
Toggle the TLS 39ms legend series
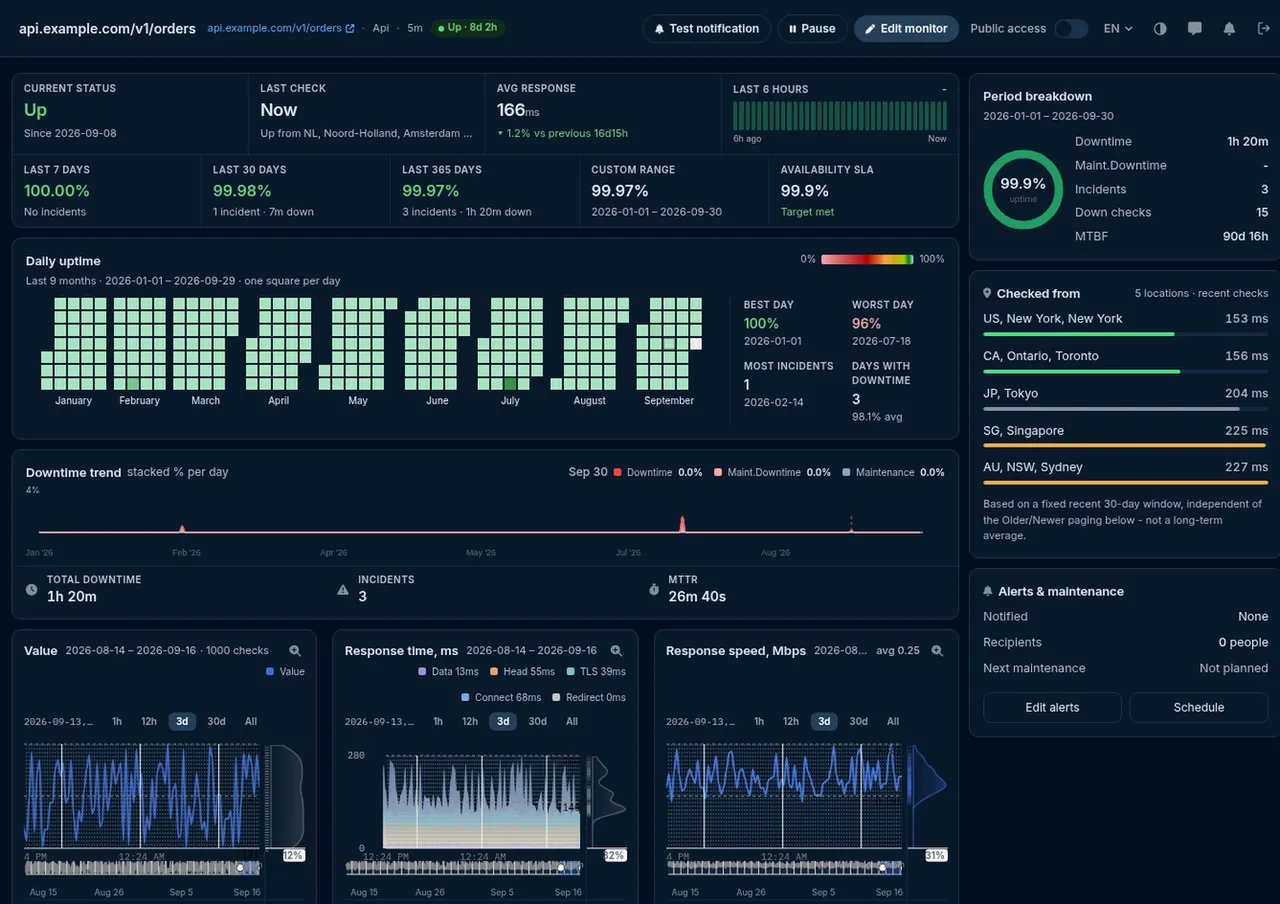(x=596, y=672)
